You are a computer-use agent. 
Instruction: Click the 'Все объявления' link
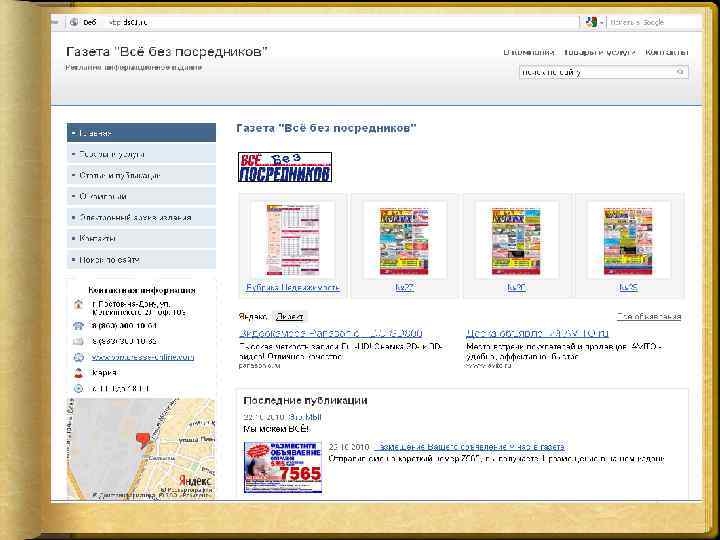[649, 316]
